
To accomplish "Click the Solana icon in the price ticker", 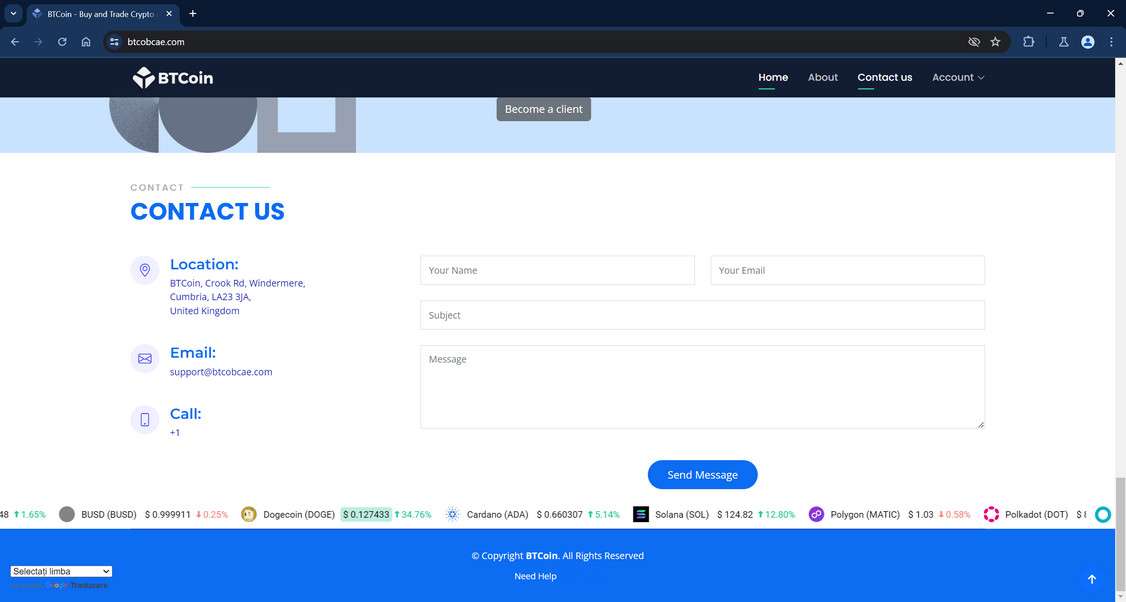I will pyautogui.click(x=640, y=514).
